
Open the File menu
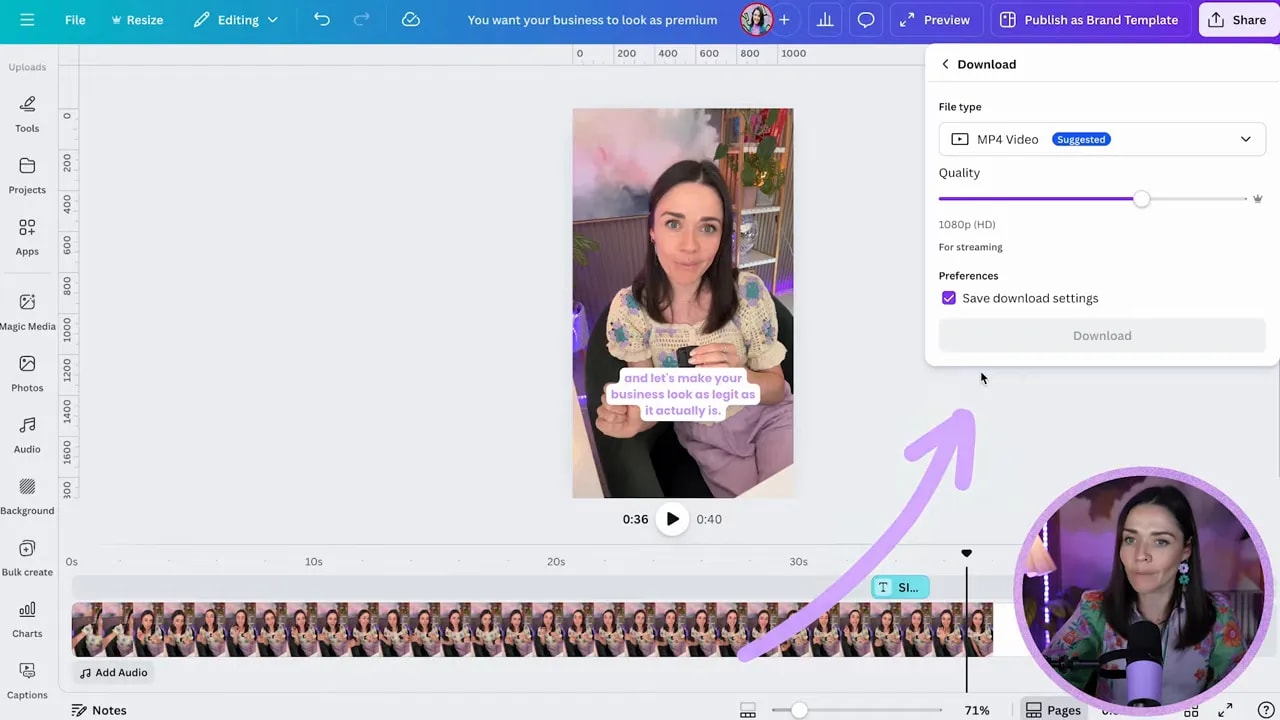click(x=75, y=20)
